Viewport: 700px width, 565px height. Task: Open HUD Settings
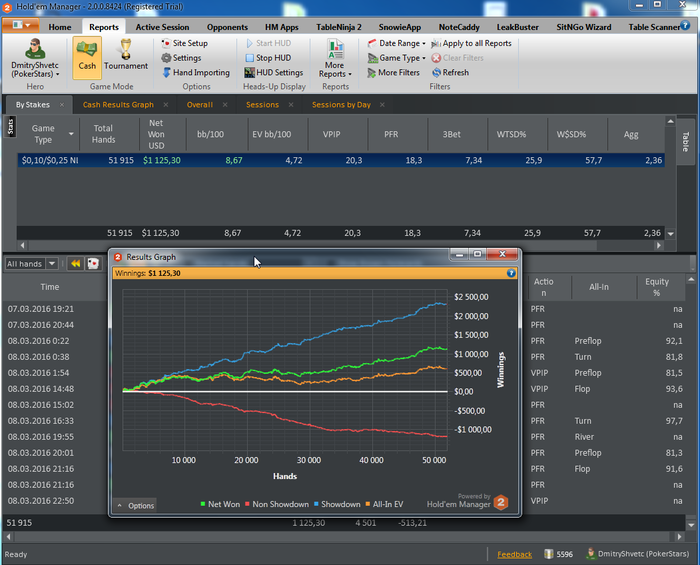pos(274,73)
